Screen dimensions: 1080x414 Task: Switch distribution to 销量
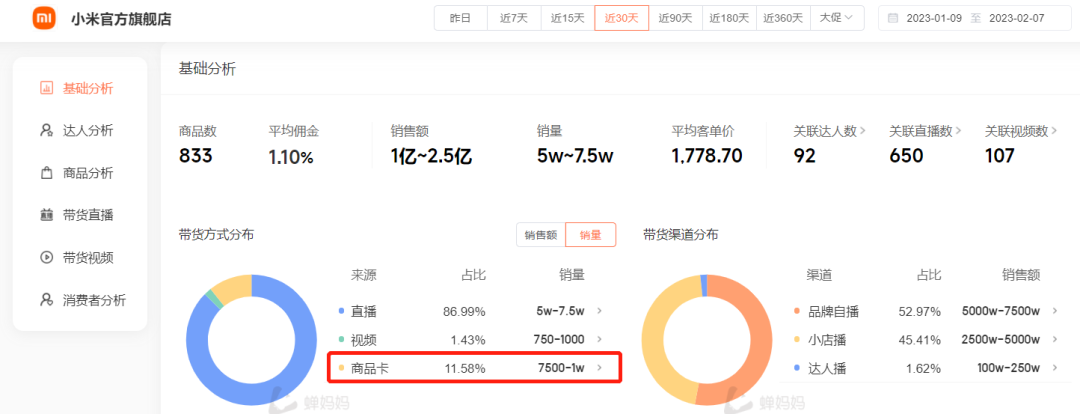pos(590,235)
